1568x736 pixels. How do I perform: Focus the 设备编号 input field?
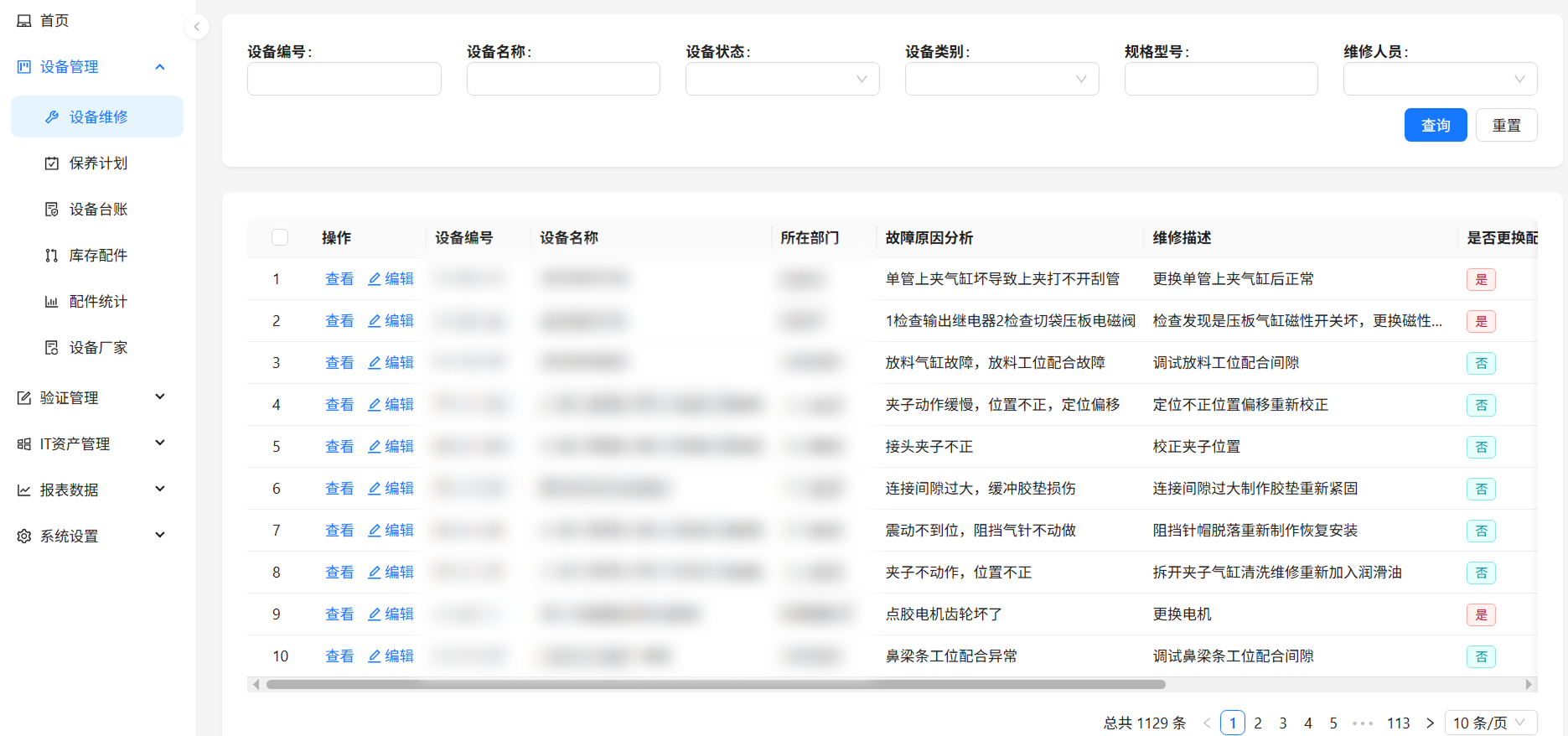point(344,79)
